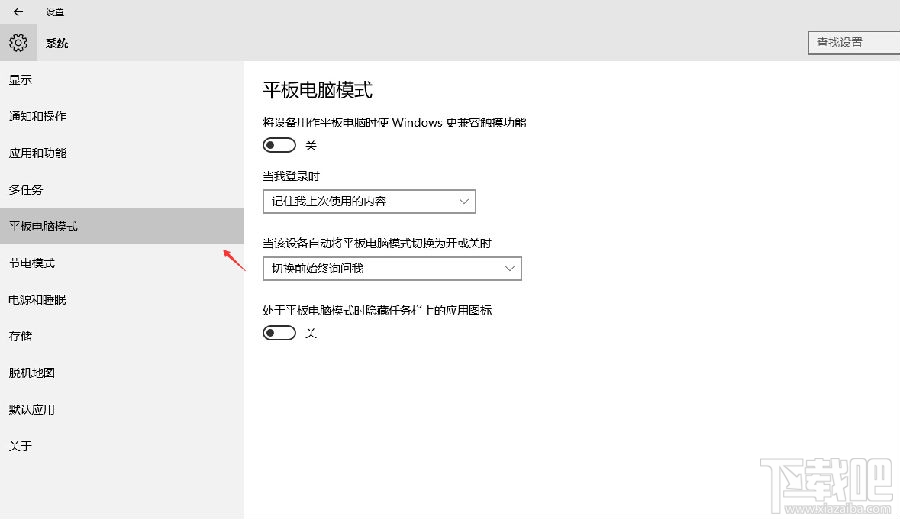Open the "当我登录时" dropdown

(x=369, y=202)
